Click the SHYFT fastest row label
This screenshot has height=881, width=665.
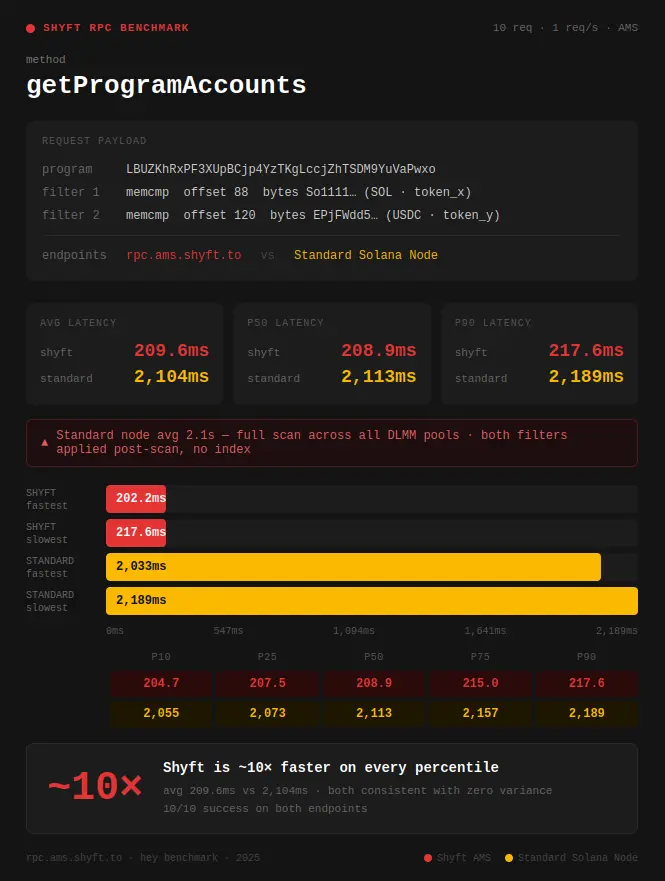click(47, 499)
